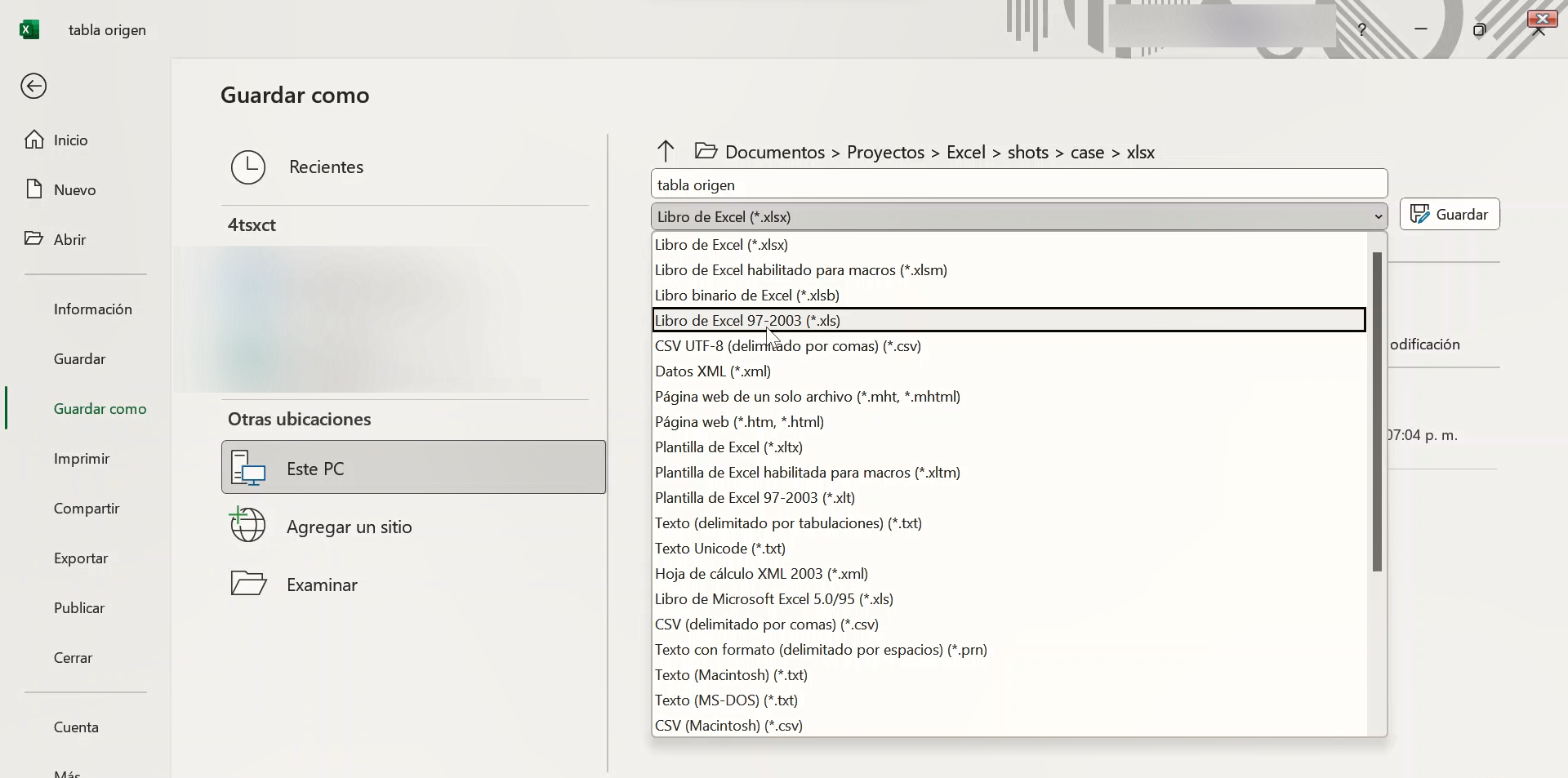Click the Nuevo blank page icon

point(33,189)
